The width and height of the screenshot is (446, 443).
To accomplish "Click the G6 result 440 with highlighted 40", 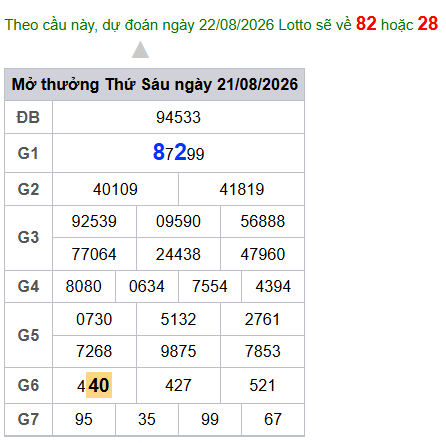I will 94,385.
